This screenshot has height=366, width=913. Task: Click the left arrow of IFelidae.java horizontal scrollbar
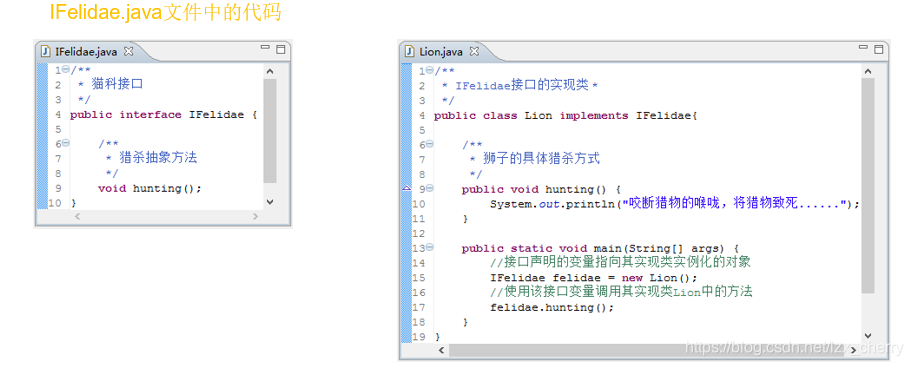[x=77, y=216]
